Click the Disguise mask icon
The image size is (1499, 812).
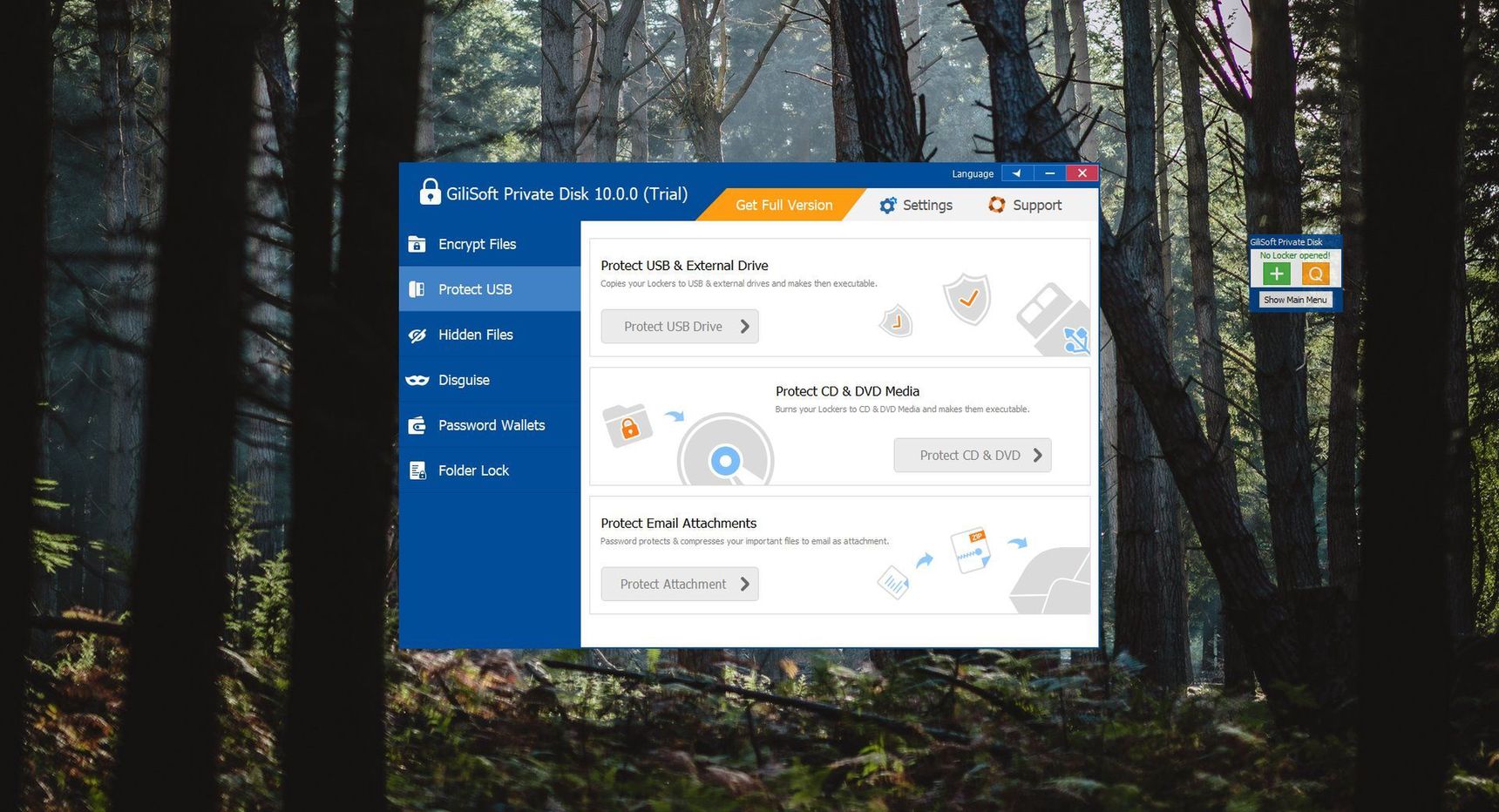417,380
